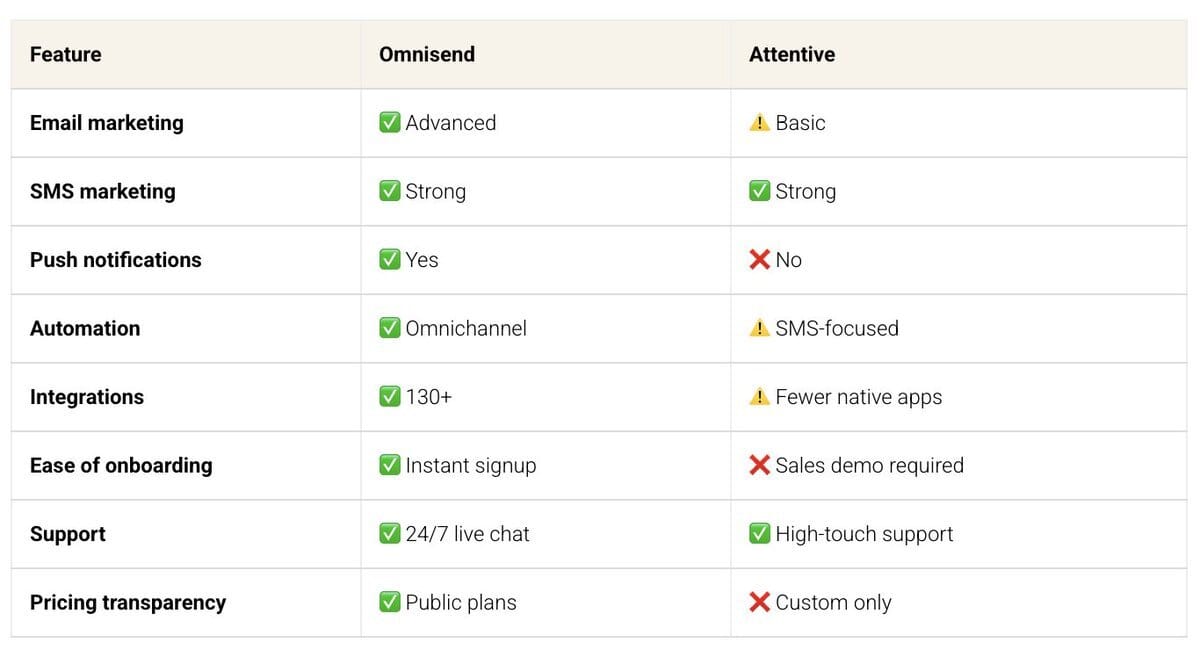This screenshot has width=1200, height=650.
Task: Click the red X beside Sales demo required
Action: pos(760,465)
